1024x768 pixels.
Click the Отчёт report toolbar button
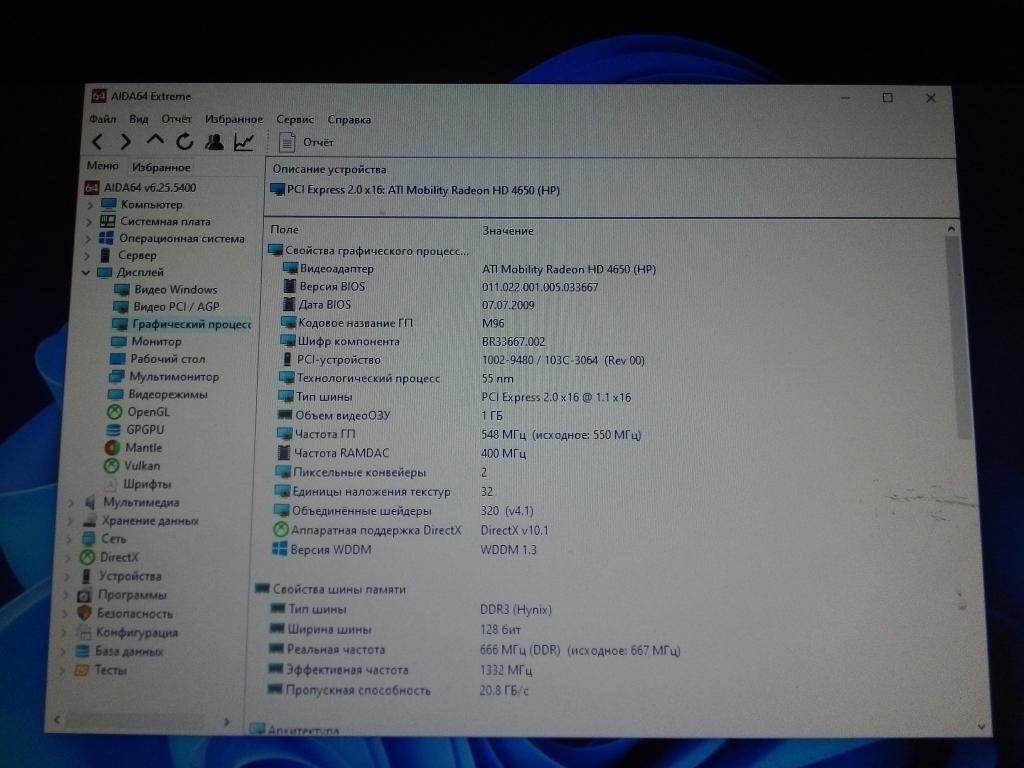tap(306, 142)
